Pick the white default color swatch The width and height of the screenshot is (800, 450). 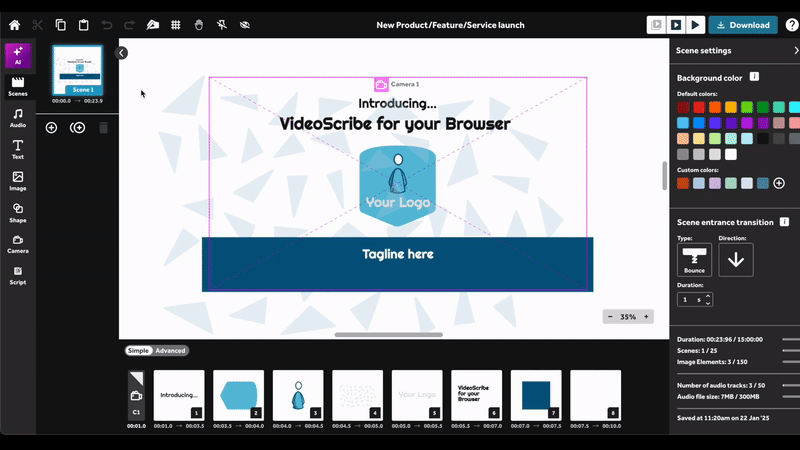coord(731,154)
